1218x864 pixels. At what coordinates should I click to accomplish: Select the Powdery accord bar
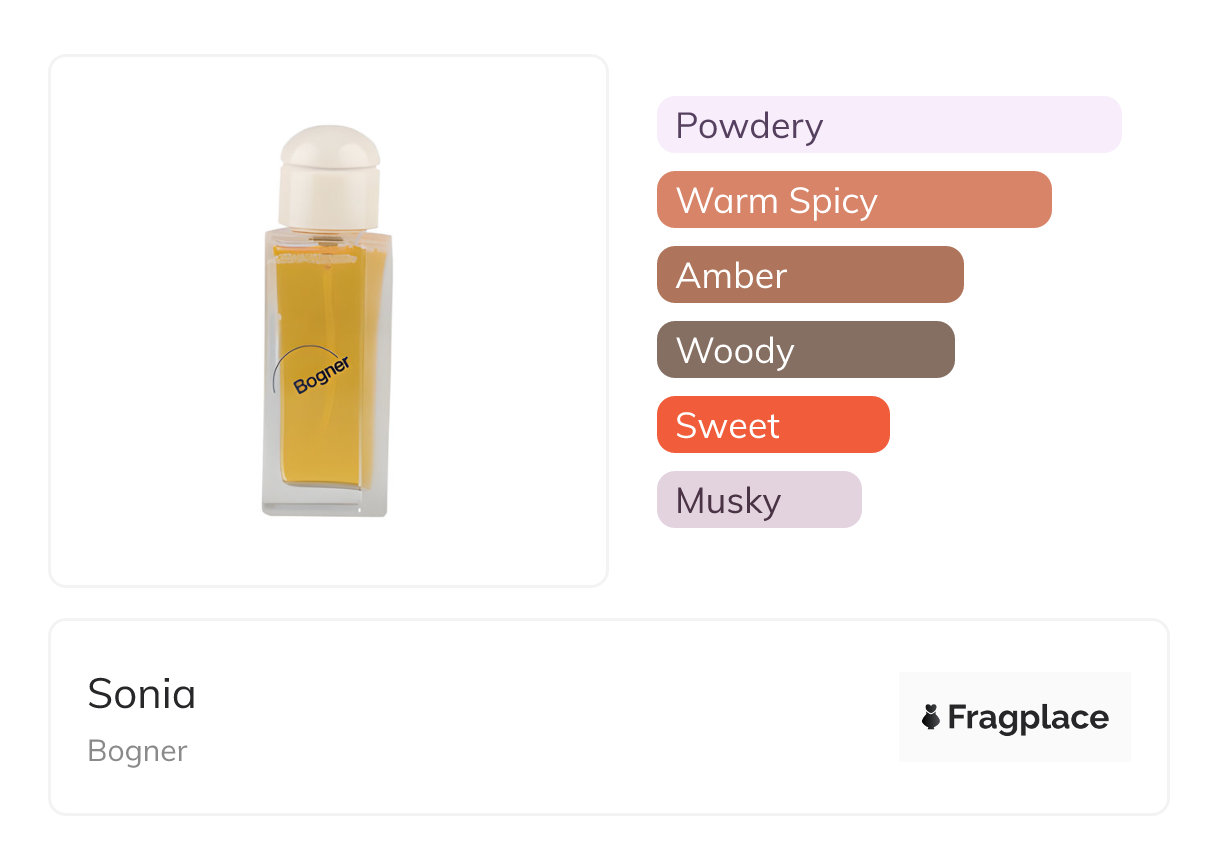pyautogui.click(x=888, y=125)
